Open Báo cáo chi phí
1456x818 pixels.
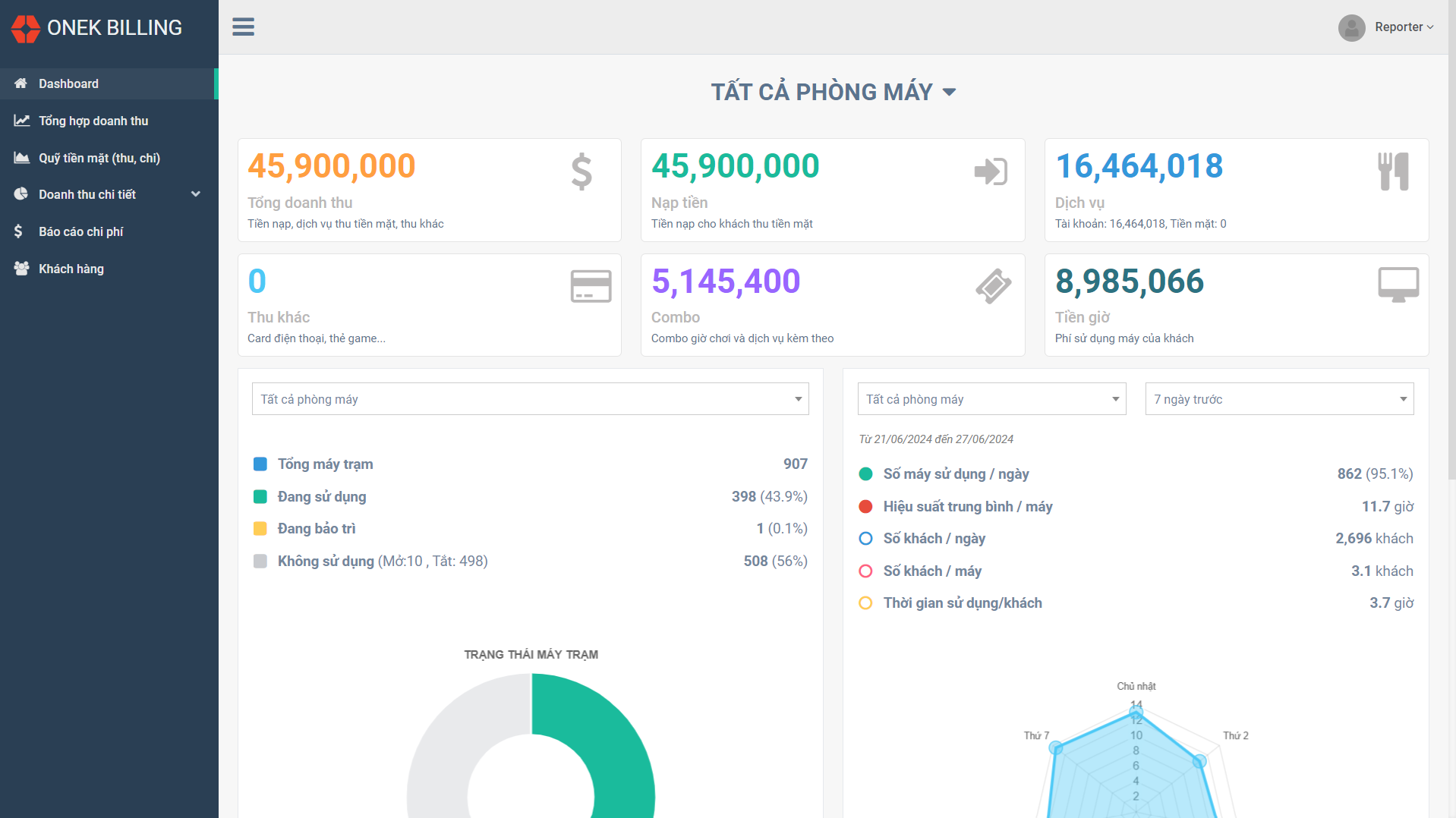coord(108,231)
